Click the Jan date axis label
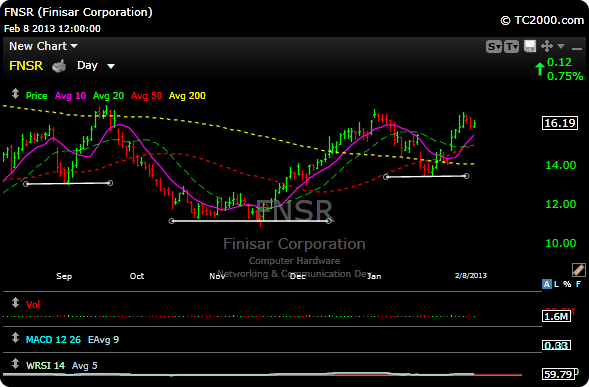 (374, 276)
